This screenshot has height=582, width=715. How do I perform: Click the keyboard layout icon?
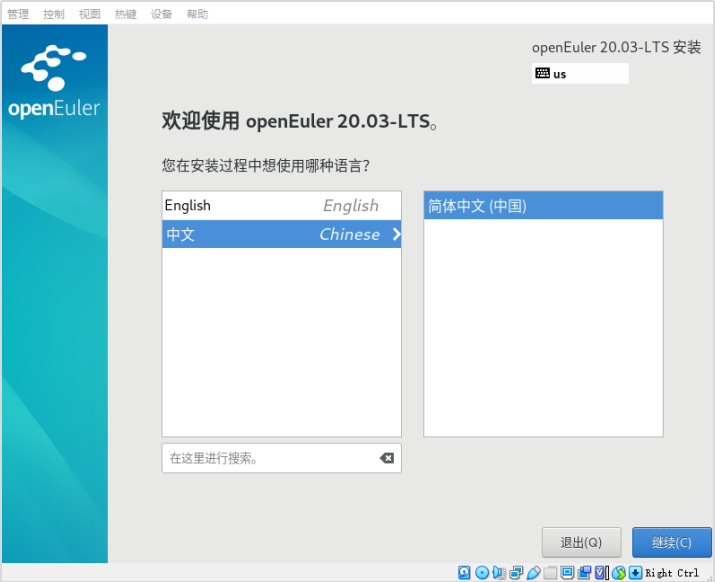[x=542, y=73]
